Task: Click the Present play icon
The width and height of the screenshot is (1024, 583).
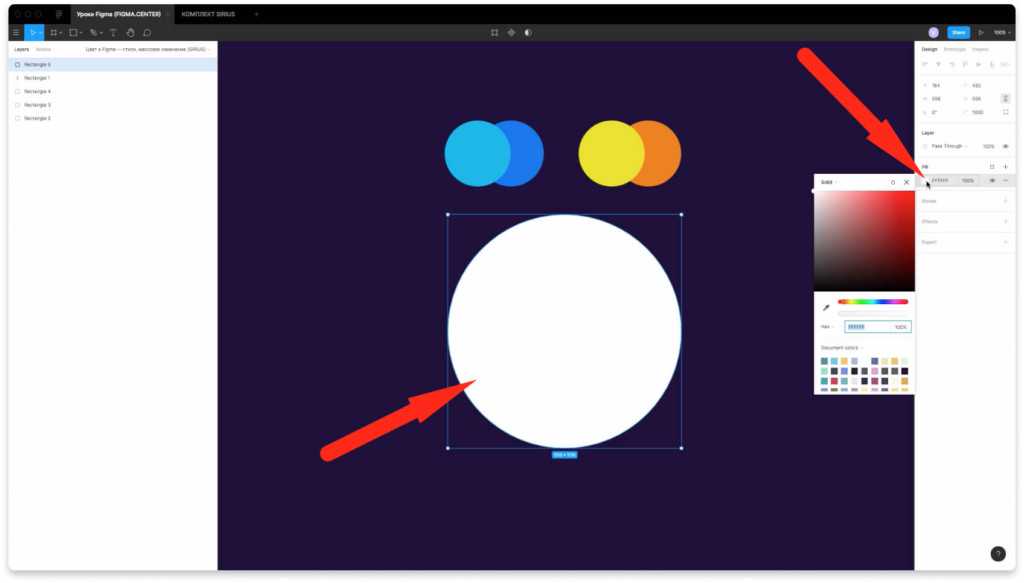Action: [981, 33]
